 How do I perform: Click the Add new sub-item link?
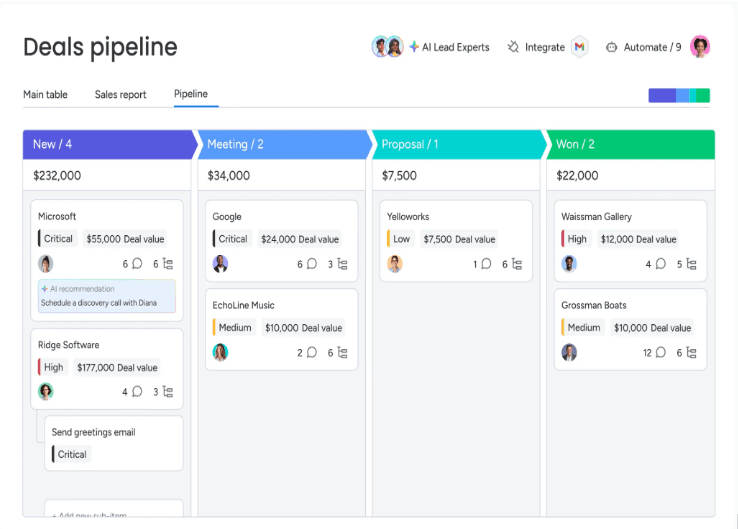click(89, 515)
